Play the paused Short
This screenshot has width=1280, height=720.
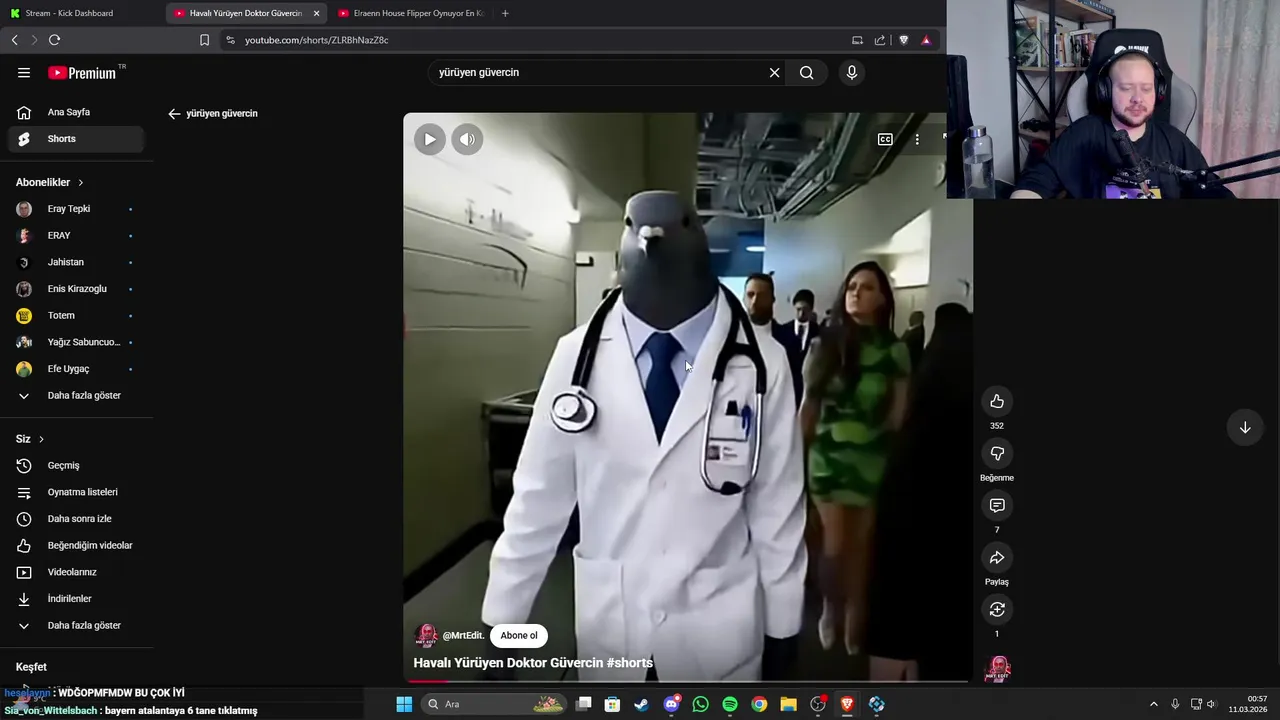pyautogui.click(x=430, y=140)
